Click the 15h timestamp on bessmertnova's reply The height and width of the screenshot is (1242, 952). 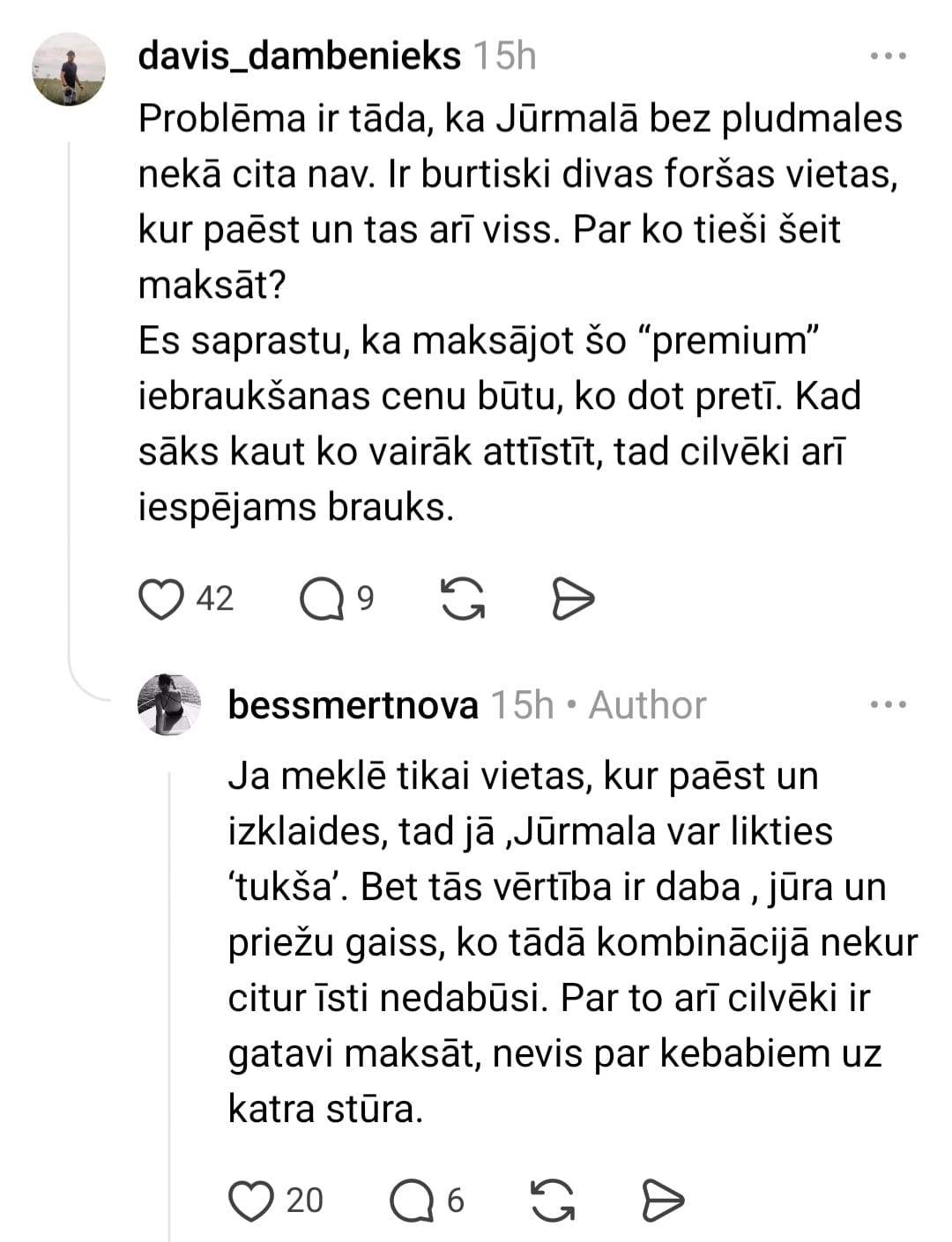coord(522,705)
